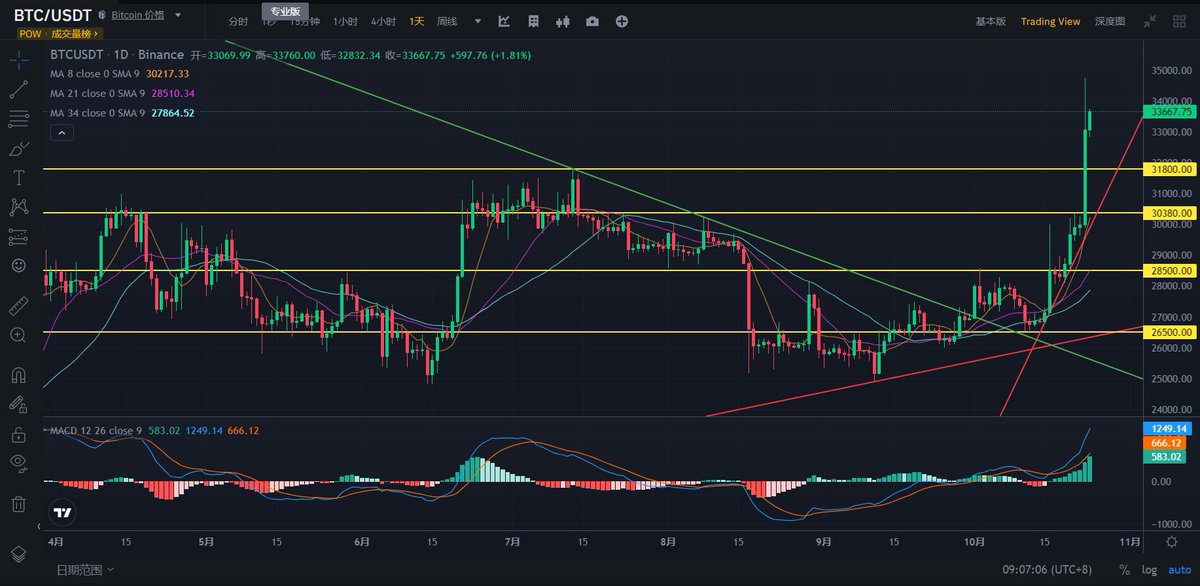Select the brush drawing tool
Screen dimensions: 1200x586
click(x=18, y=148)
